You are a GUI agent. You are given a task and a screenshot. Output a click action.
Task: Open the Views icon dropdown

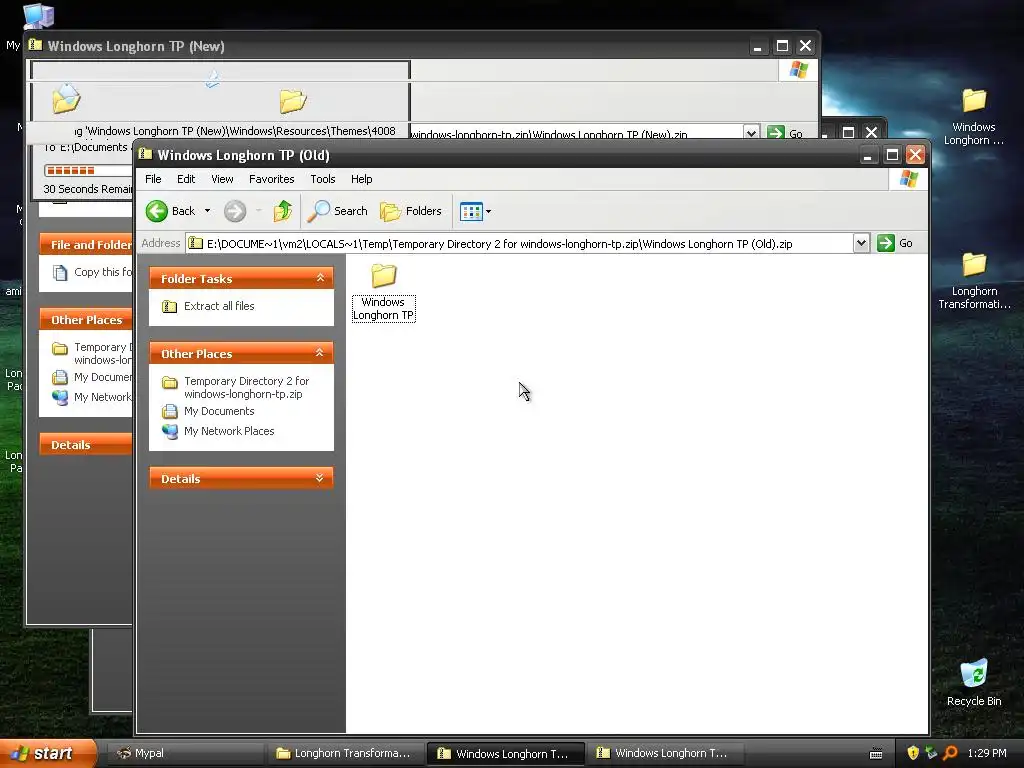(475, 211)
